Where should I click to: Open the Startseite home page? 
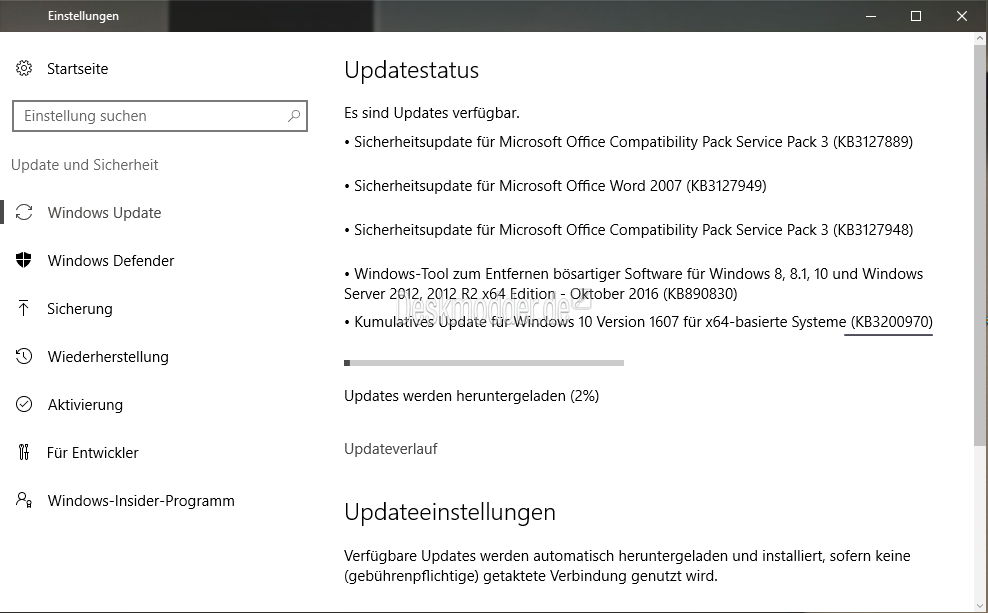(x=78, y=69)
